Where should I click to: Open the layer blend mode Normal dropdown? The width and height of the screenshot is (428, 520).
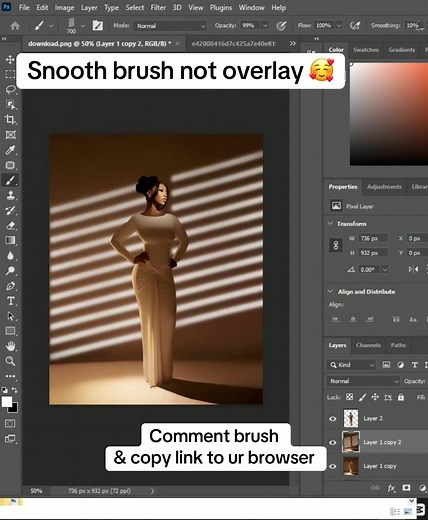coord(363,381)
